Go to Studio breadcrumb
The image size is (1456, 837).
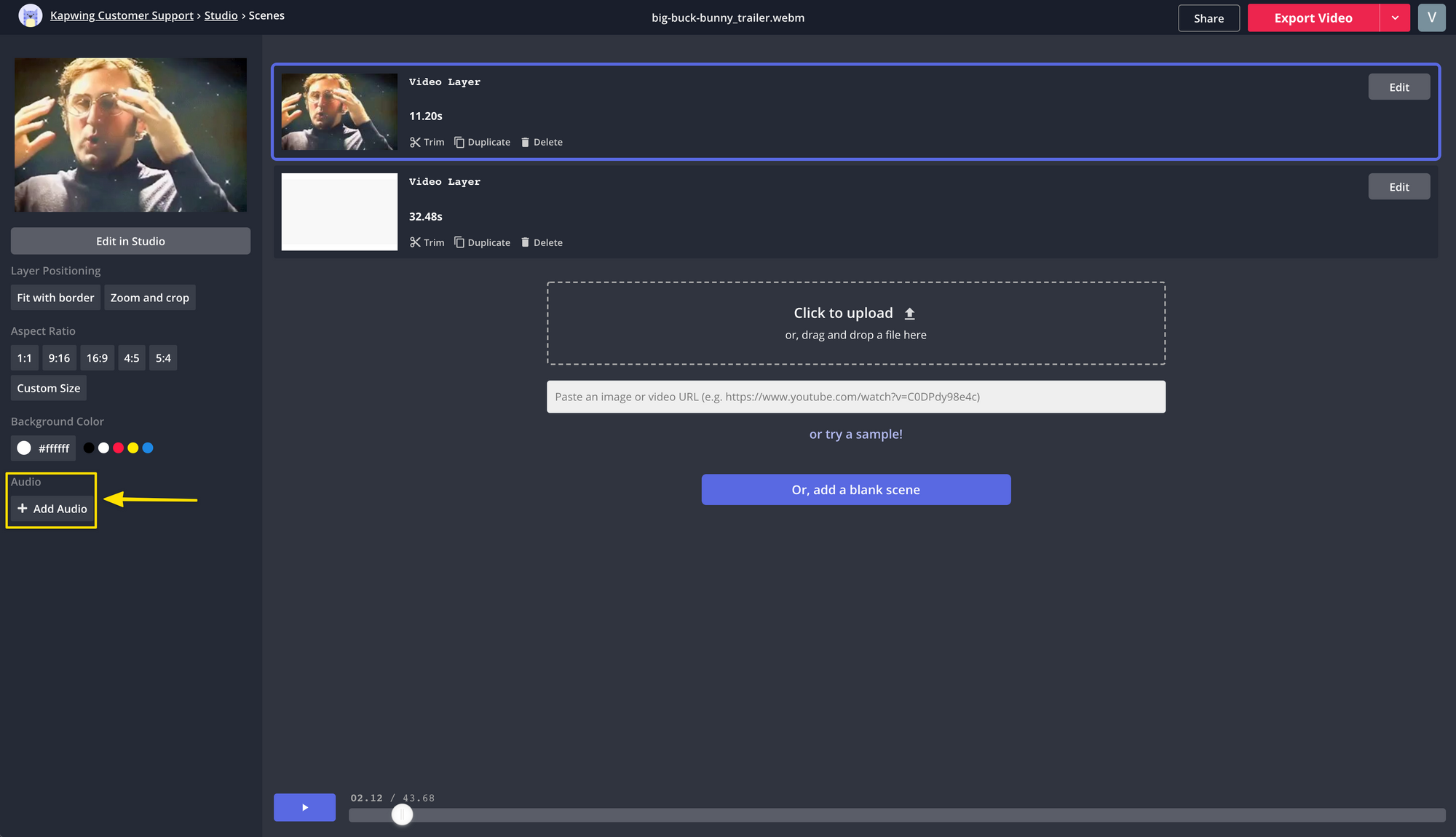click(x=221, y=15)
